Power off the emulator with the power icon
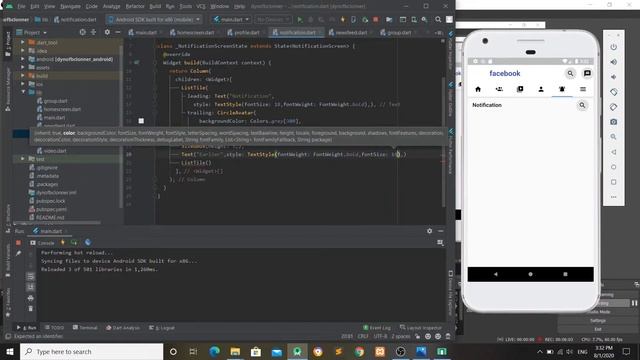The width and height of the screenshot is (640, 360). coord(613,47)
